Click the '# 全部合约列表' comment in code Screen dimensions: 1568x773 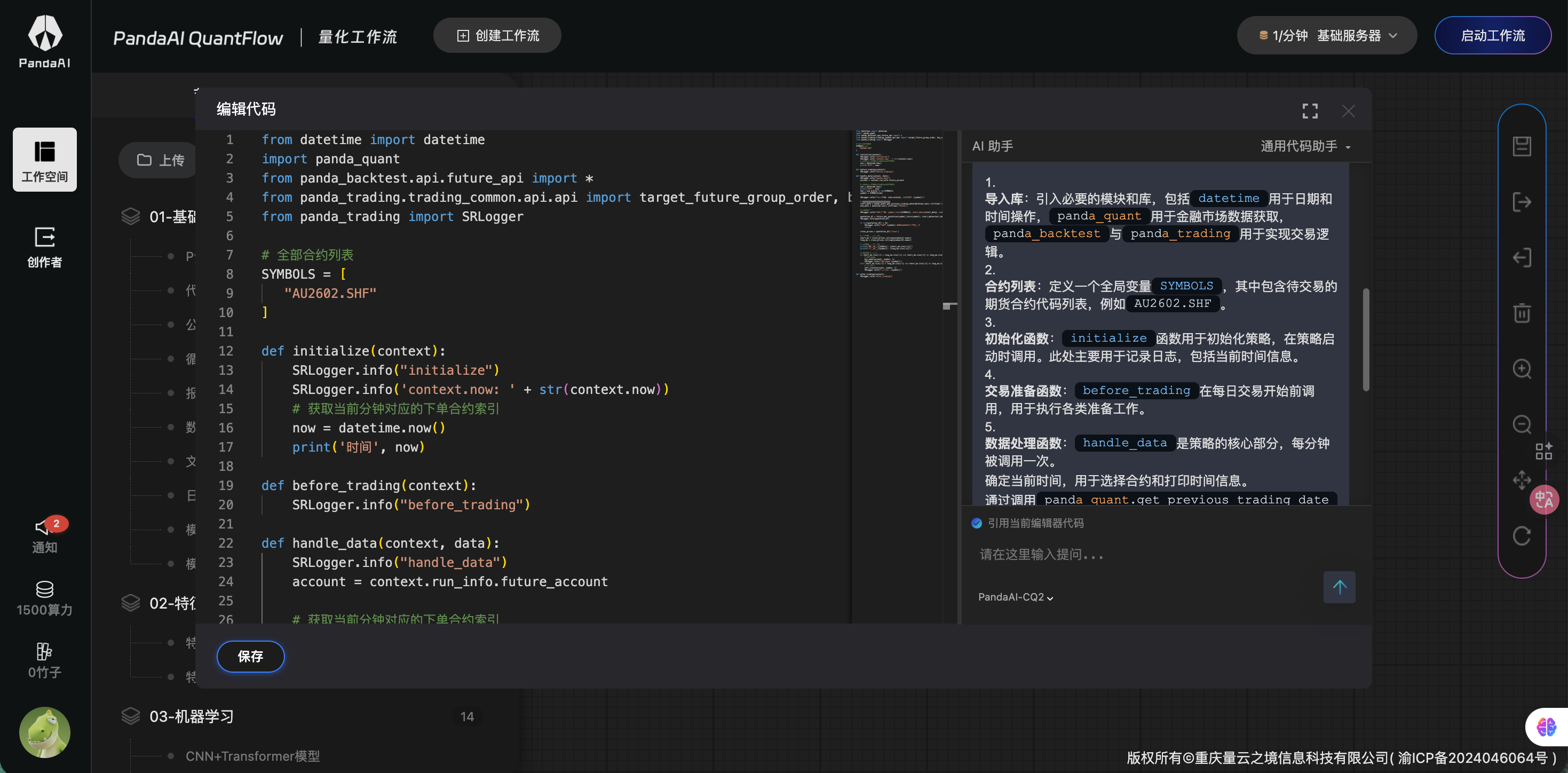tap(307, 255)
